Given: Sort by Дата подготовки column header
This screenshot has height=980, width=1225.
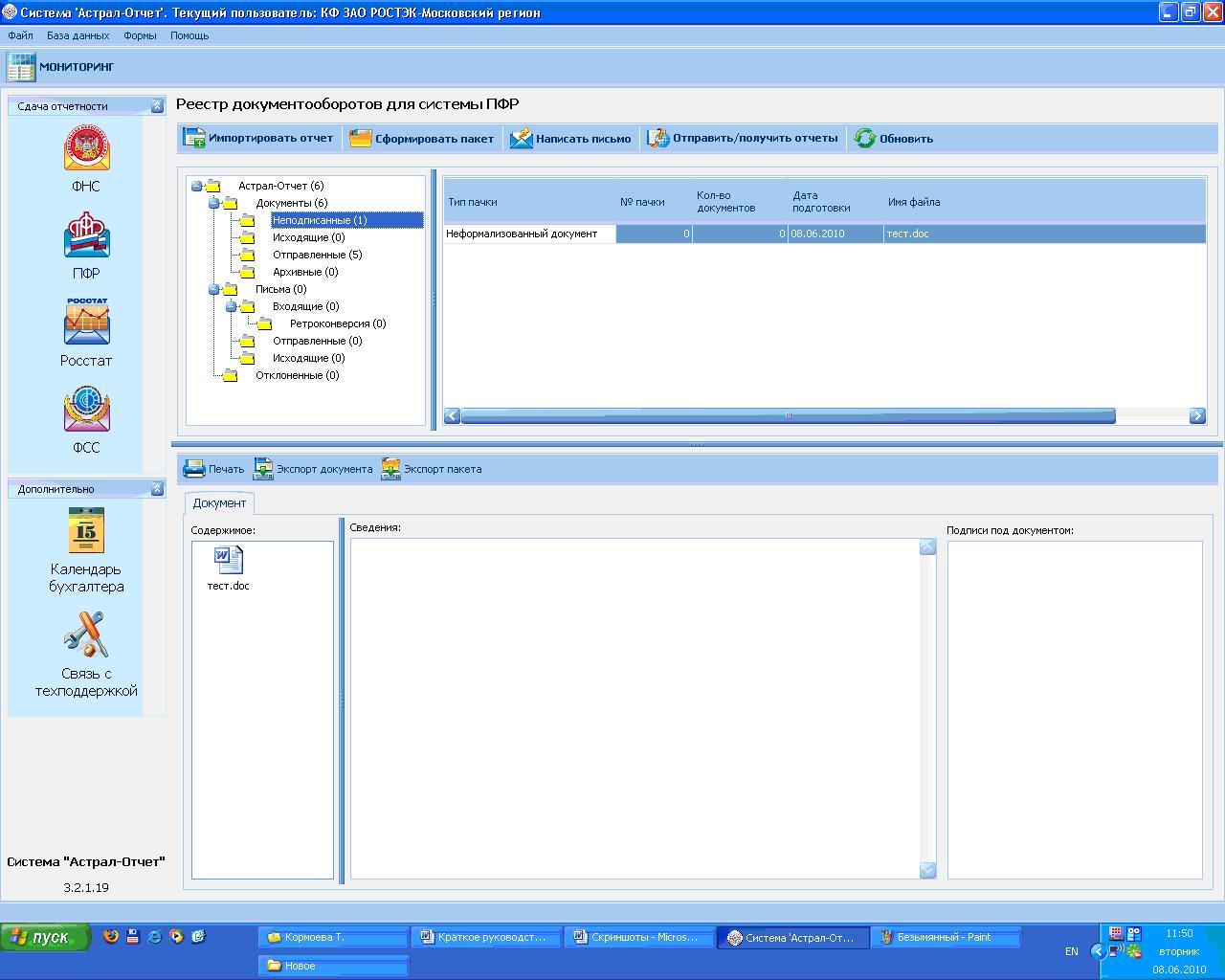Looking at the screenshot, I should click(835, 202).
